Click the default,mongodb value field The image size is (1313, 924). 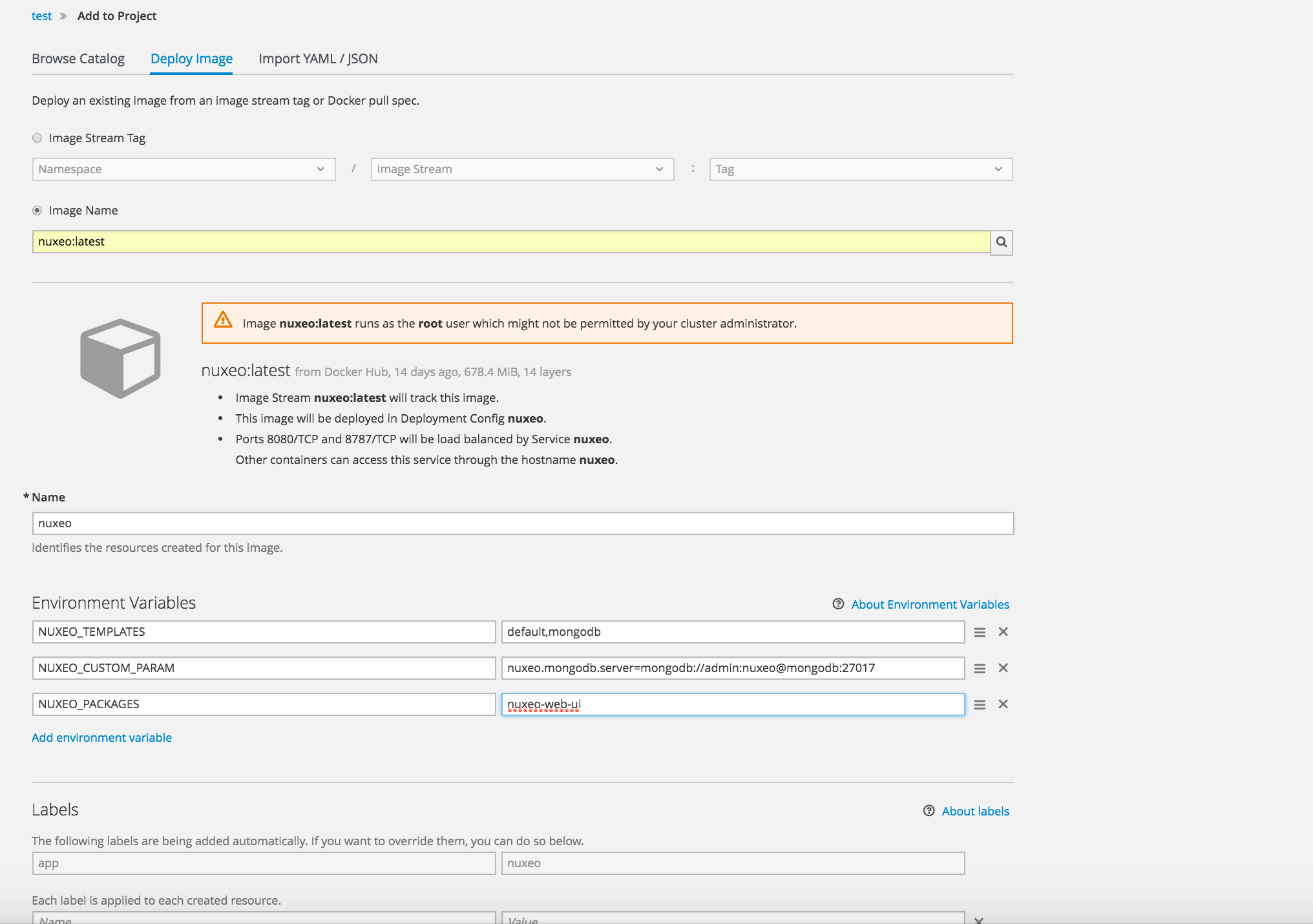pyautogui.click(x=733, y=632)
